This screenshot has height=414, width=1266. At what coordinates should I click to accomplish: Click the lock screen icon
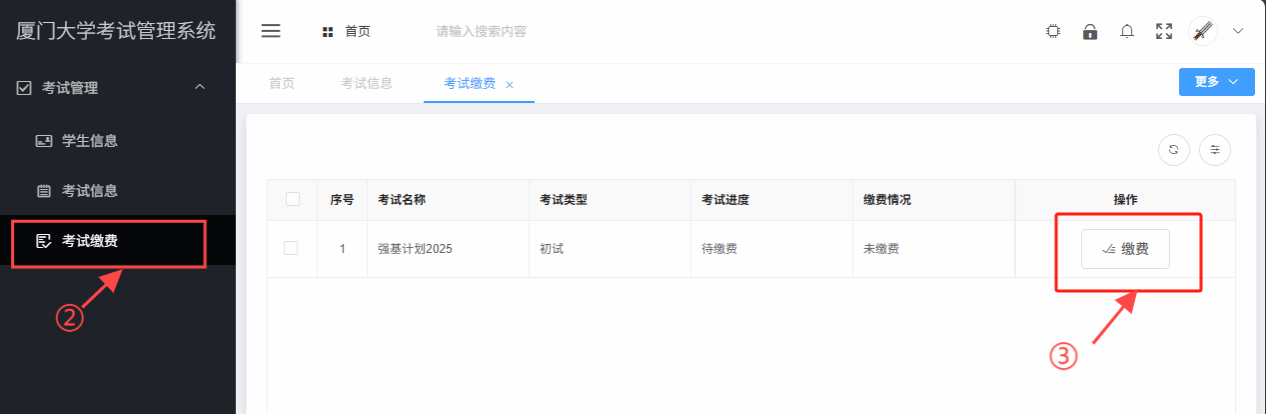click(1090, 31)
